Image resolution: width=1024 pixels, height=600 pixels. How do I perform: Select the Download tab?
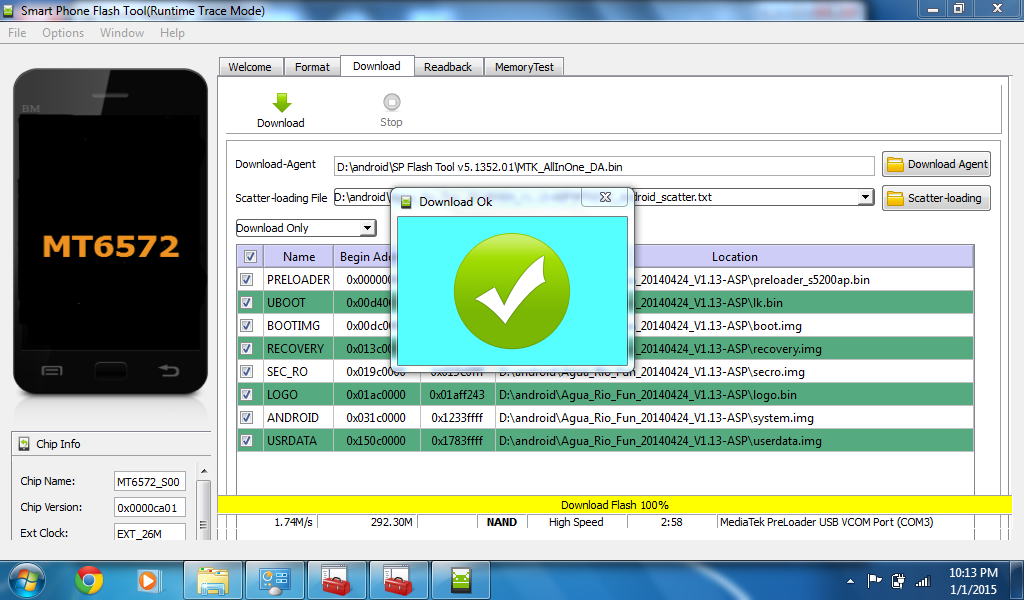(x=377, y=66)
